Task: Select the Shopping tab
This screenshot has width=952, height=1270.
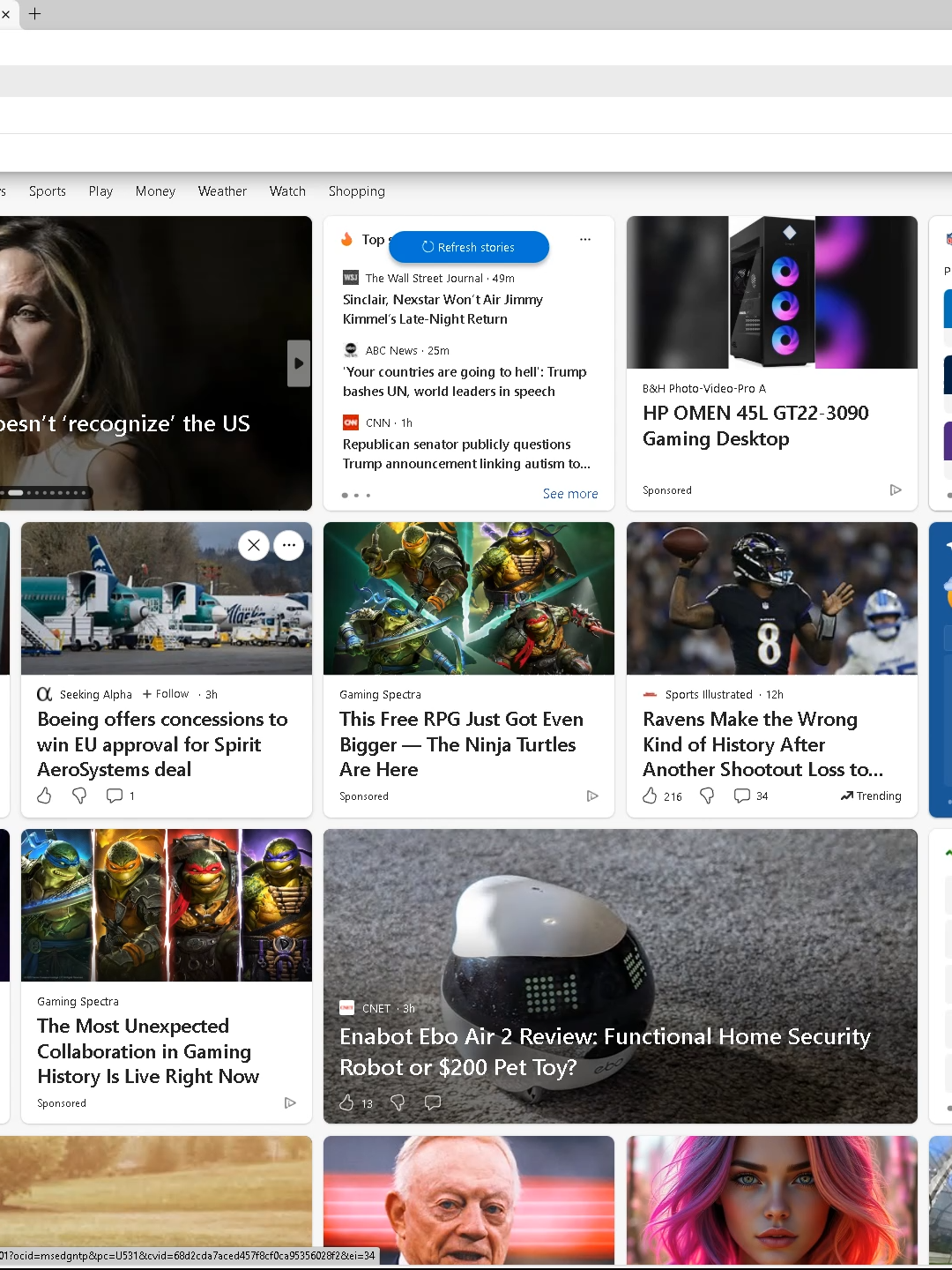Action: coord(357,191)
